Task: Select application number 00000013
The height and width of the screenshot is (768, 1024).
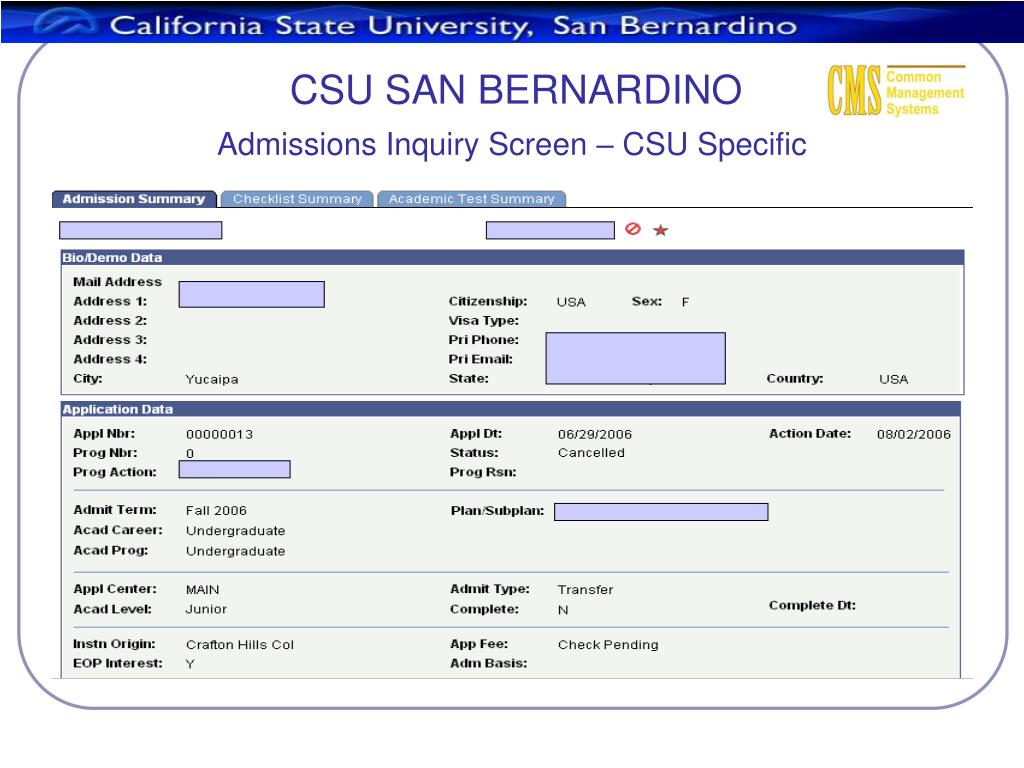Action: (219, 434)
